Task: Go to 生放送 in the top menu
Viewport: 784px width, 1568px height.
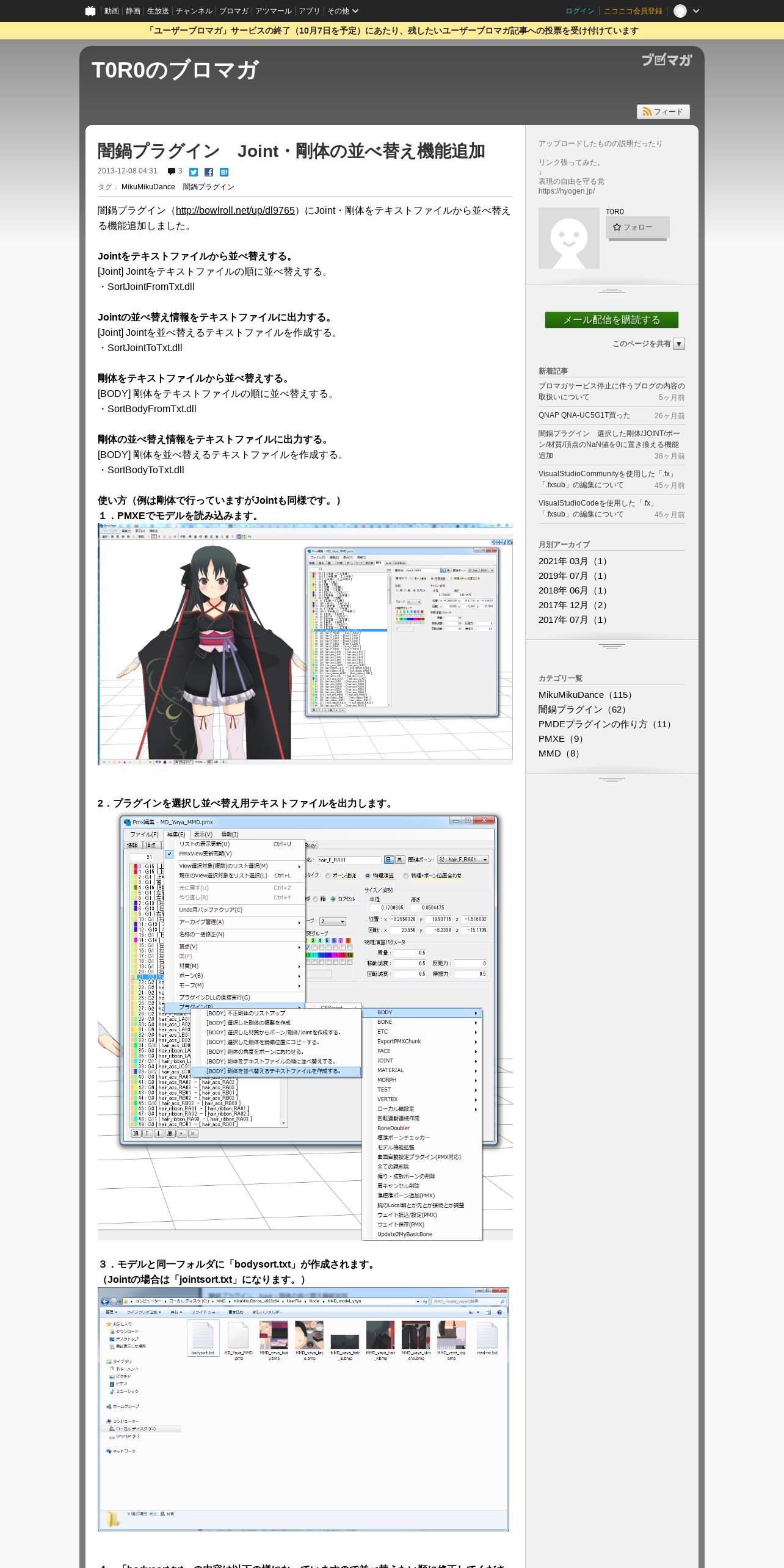Action: click(x=158, y=11)
